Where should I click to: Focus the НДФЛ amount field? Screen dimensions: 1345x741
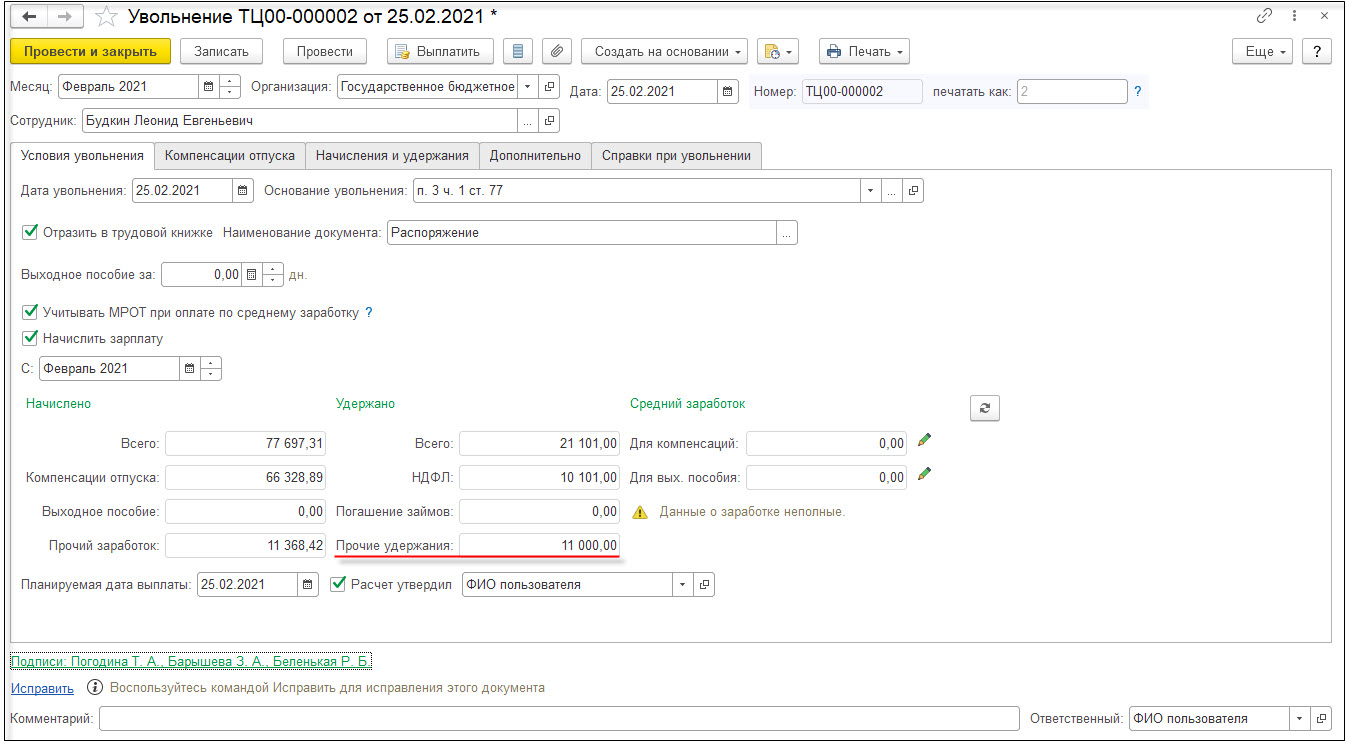click(540, 478)
